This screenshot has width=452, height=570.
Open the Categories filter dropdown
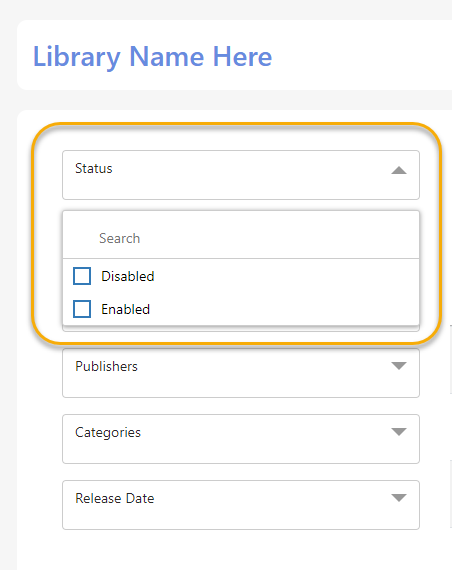pos(241,439)
